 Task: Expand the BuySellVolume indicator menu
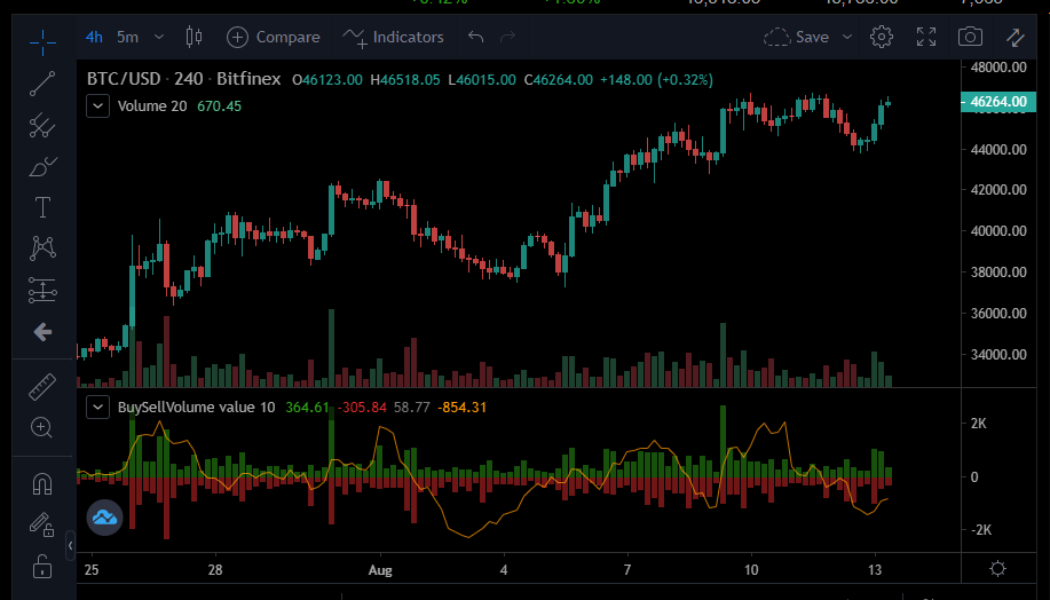coord(97,407)
